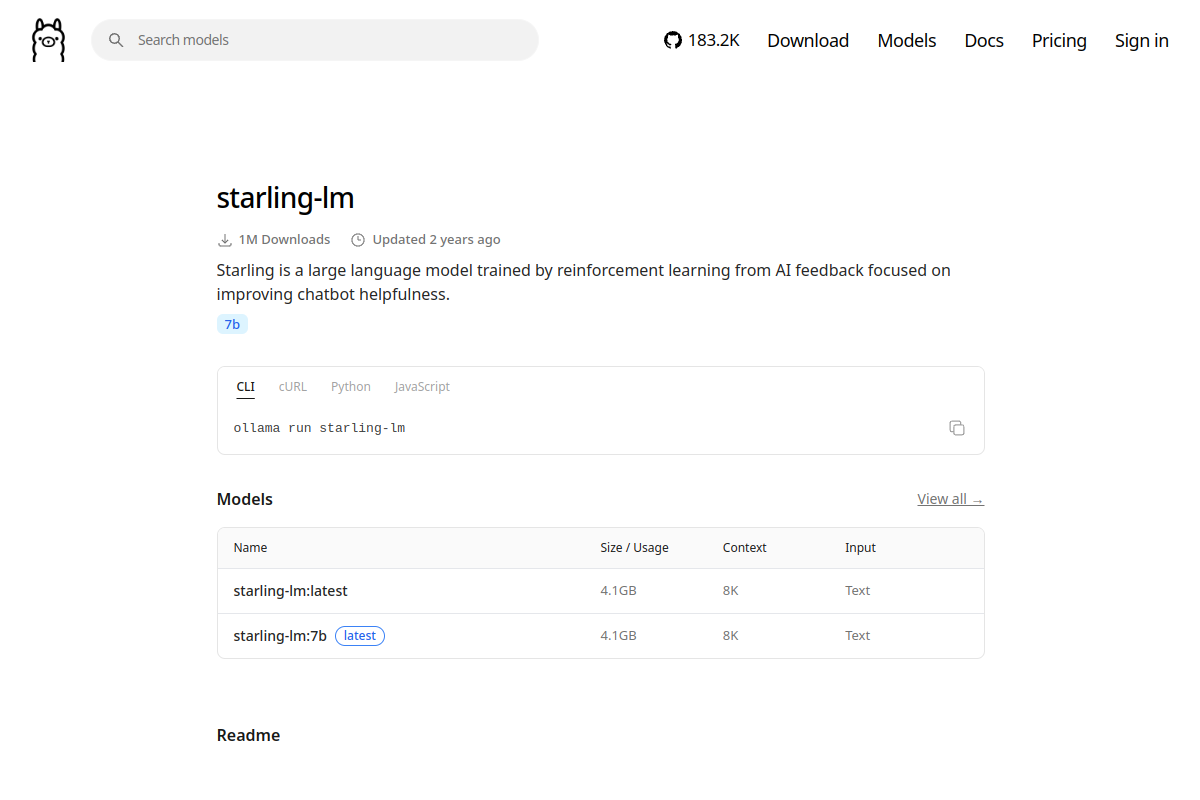Screen dimensions: 1200x800
Task: Click the Name column header
Action: click(x=250, y=548)
